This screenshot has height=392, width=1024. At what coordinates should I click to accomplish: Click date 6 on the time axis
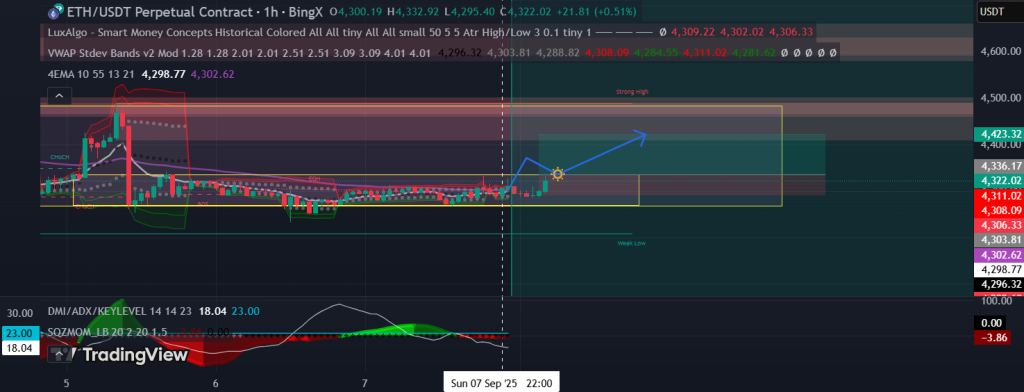pyautogui.click(x=216, y=383)
